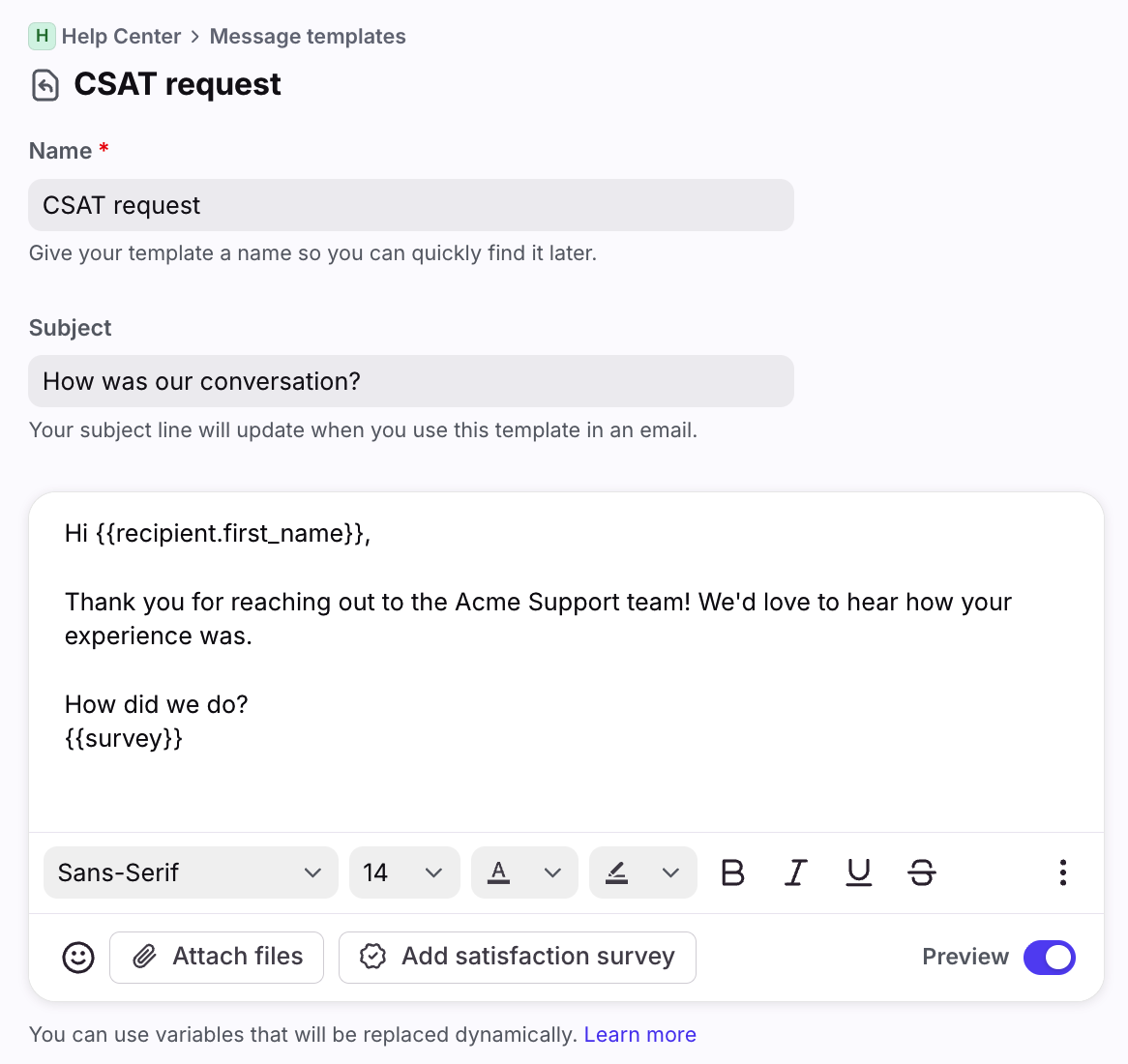Click the CSAT request template icon
This screenshot has width=1128, height=1064.
pyautogui.click(x=45, y=85)
